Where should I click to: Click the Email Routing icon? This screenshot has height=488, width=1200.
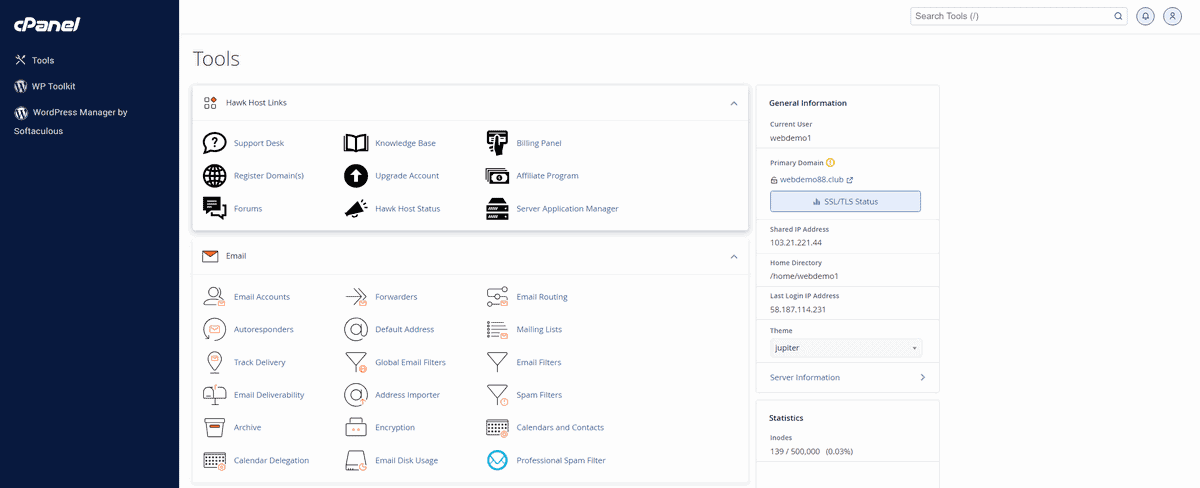(498, 297)
